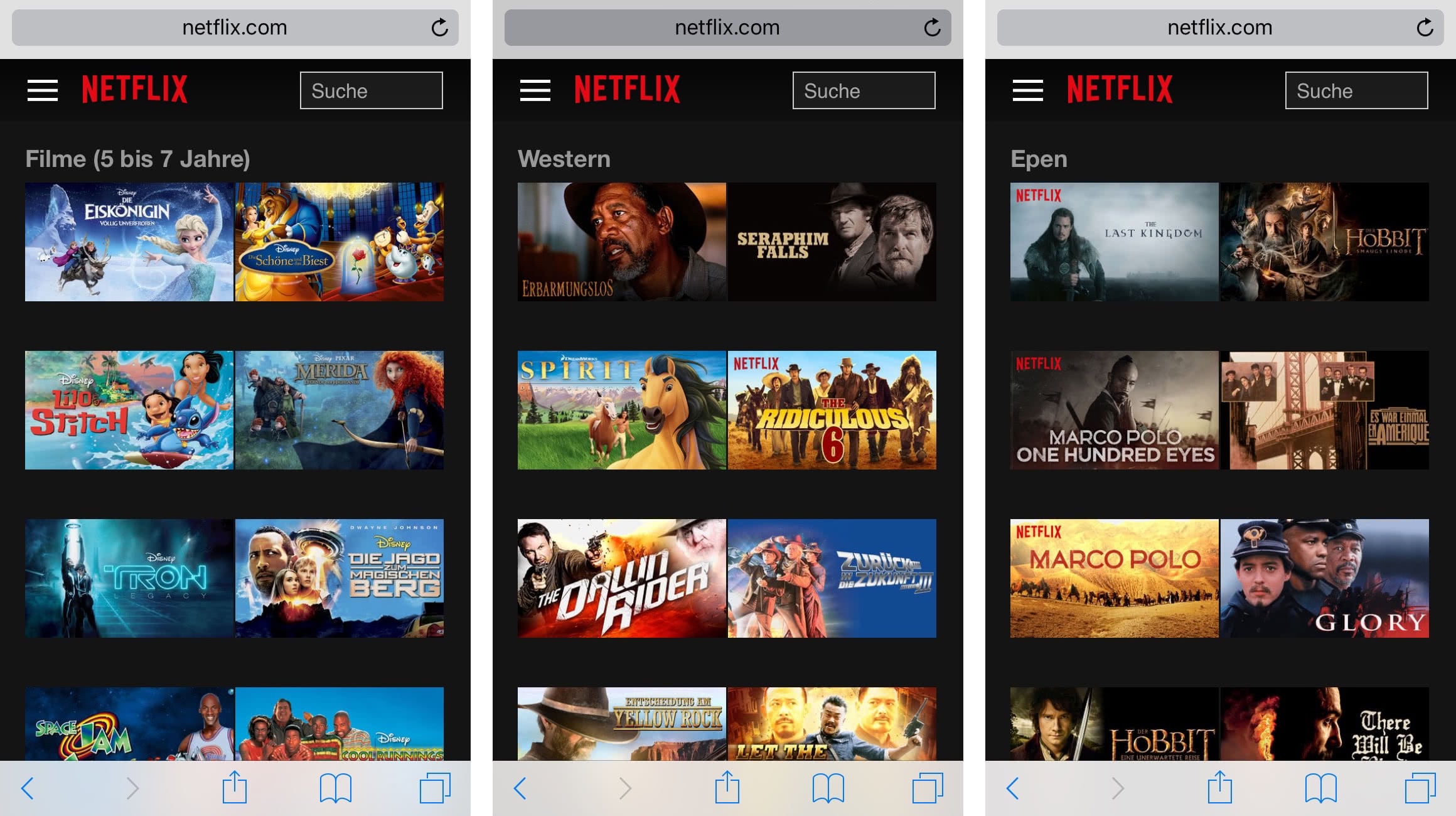The width and height of the screenshot is (1456, 816).
Task: Open Seraphim Falls western tile
Action: [832, 242]
